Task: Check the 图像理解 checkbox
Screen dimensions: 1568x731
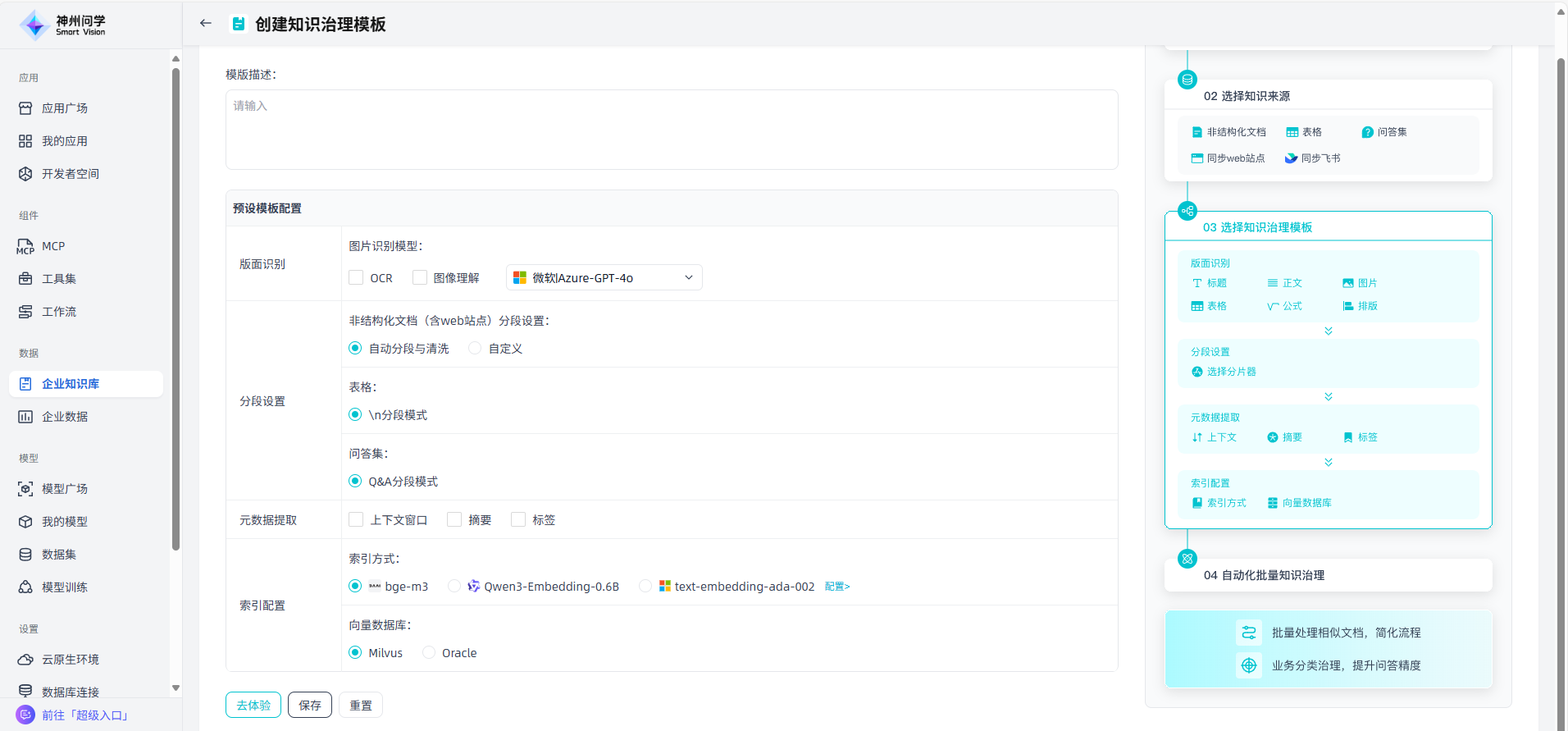Action: pyautogui.click(x=420, y=278)
